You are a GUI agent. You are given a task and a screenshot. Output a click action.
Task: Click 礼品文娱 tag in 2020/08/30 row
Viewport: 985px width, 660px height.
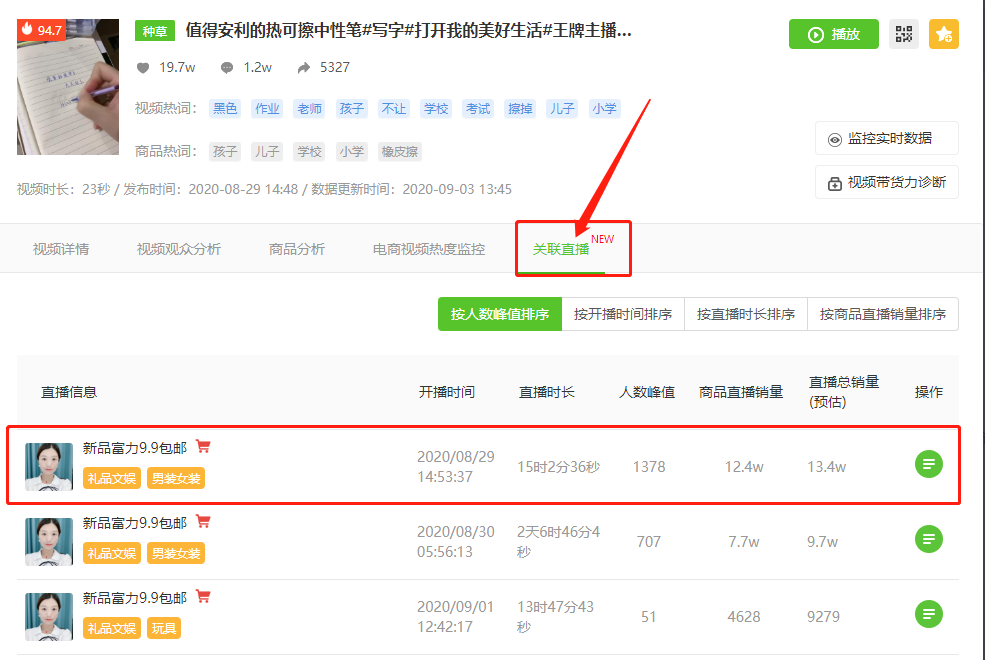tap(112, 553)
